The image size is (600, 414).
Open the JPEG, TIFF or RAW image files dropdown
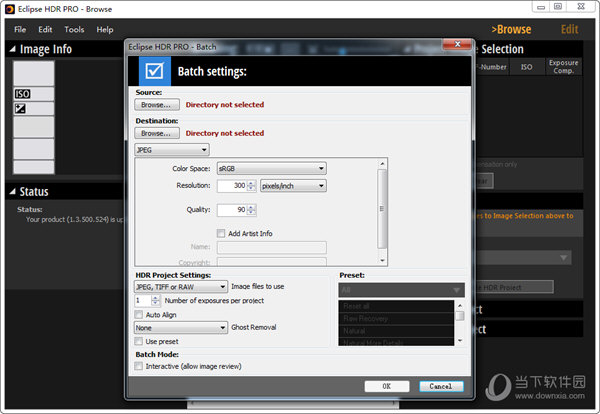click(x=181, y=287)
